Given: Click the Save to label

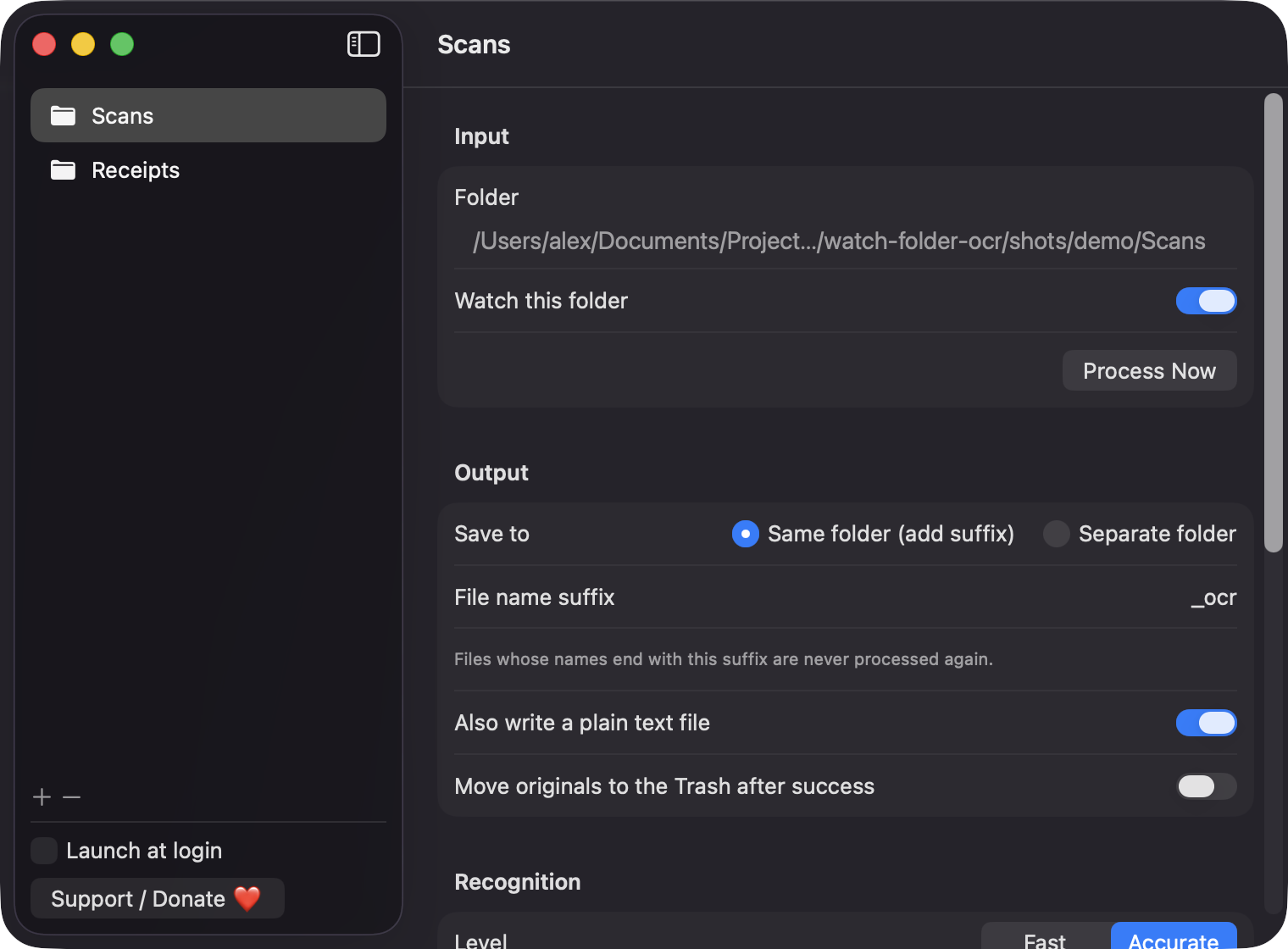Looking at the screenshot, I should click(x=491, y=534).
